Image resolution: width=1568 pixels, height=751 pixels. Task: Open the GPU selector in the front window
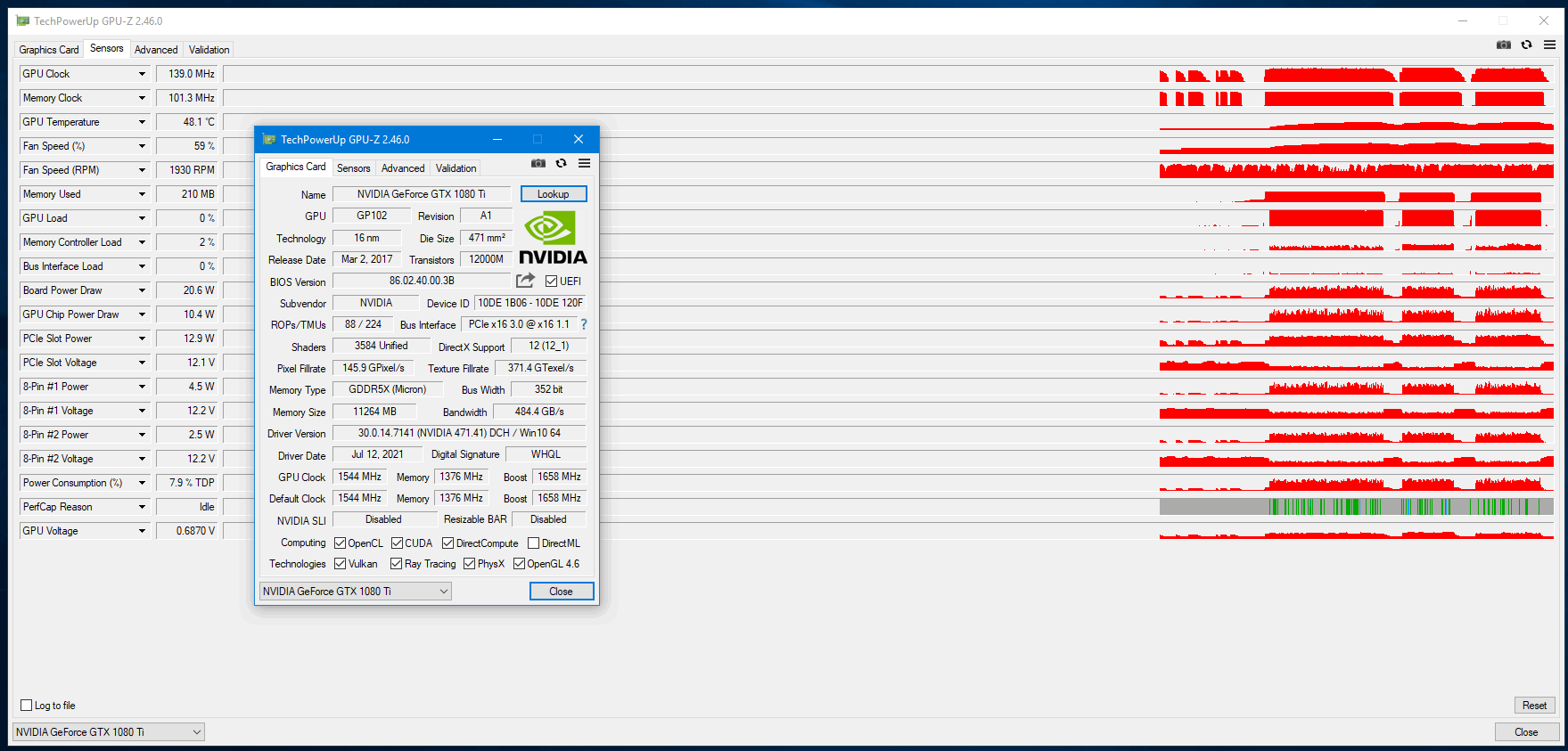click(356, 592)
